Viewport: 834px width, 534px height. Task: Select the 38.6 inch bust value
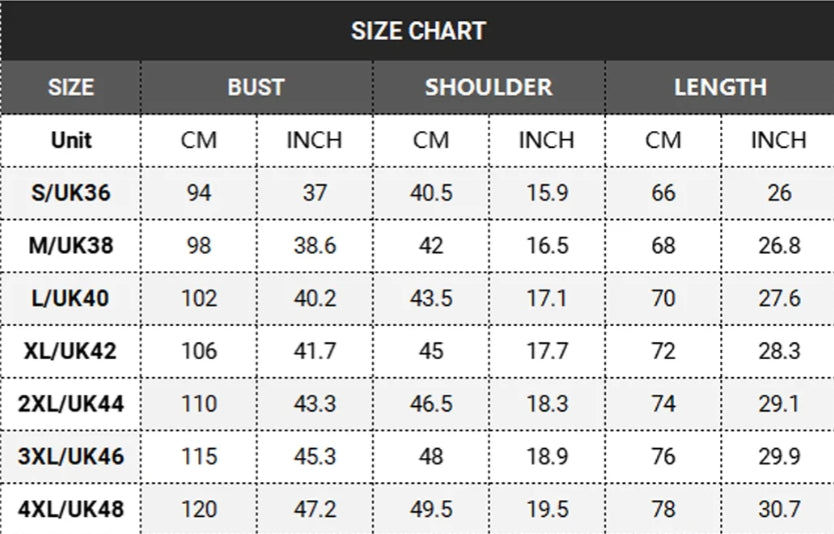[314, 245]
